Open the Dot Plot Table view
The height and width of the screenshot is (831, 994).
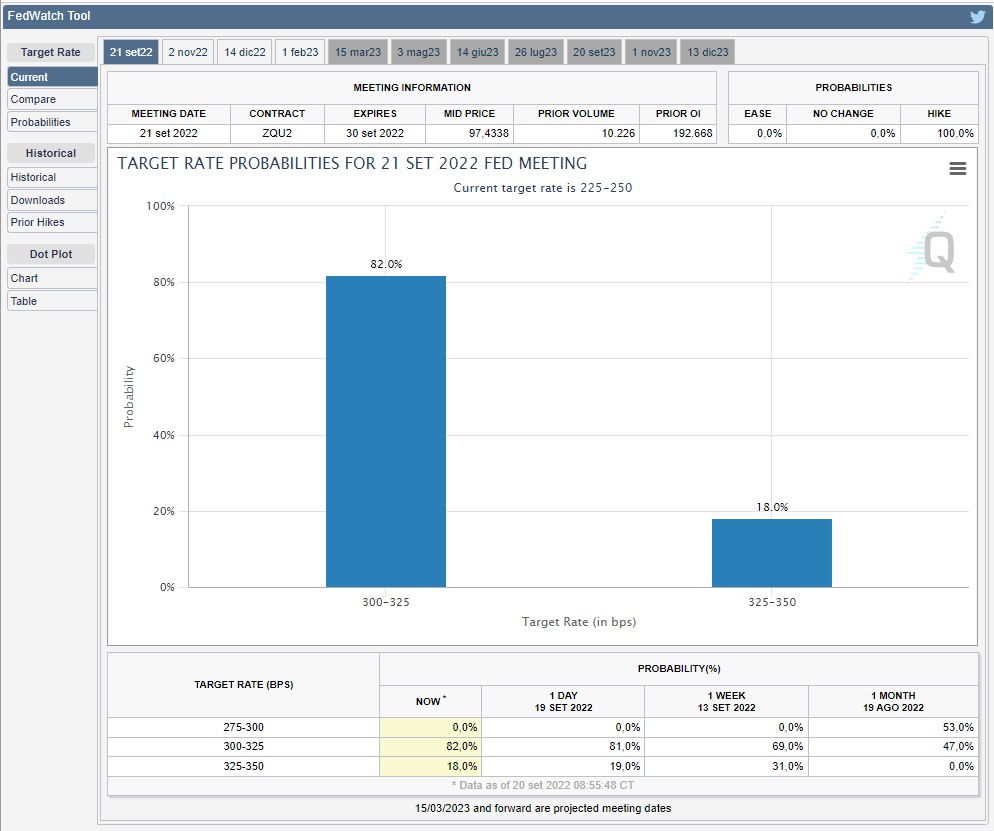click(x=53, y=301)
